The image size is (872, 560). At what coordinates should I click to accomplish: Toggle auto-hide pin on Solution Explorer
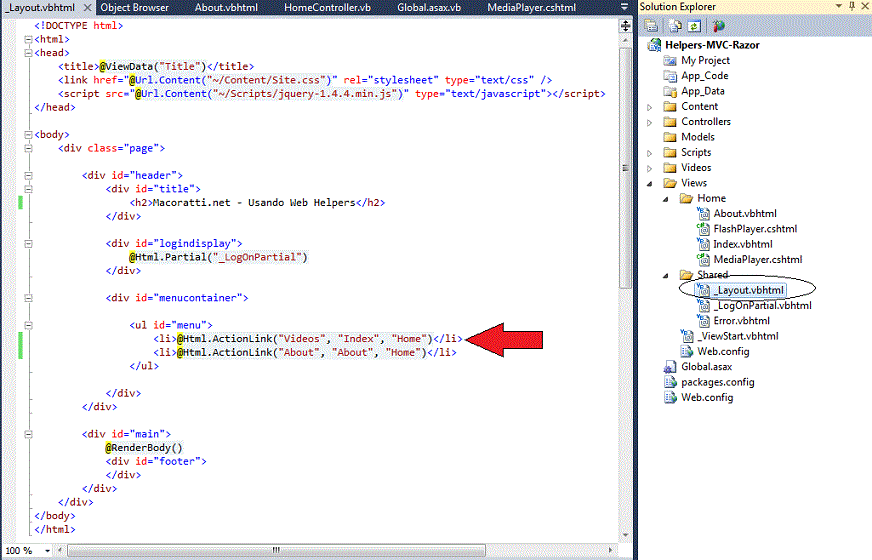(x=852, y=6)
